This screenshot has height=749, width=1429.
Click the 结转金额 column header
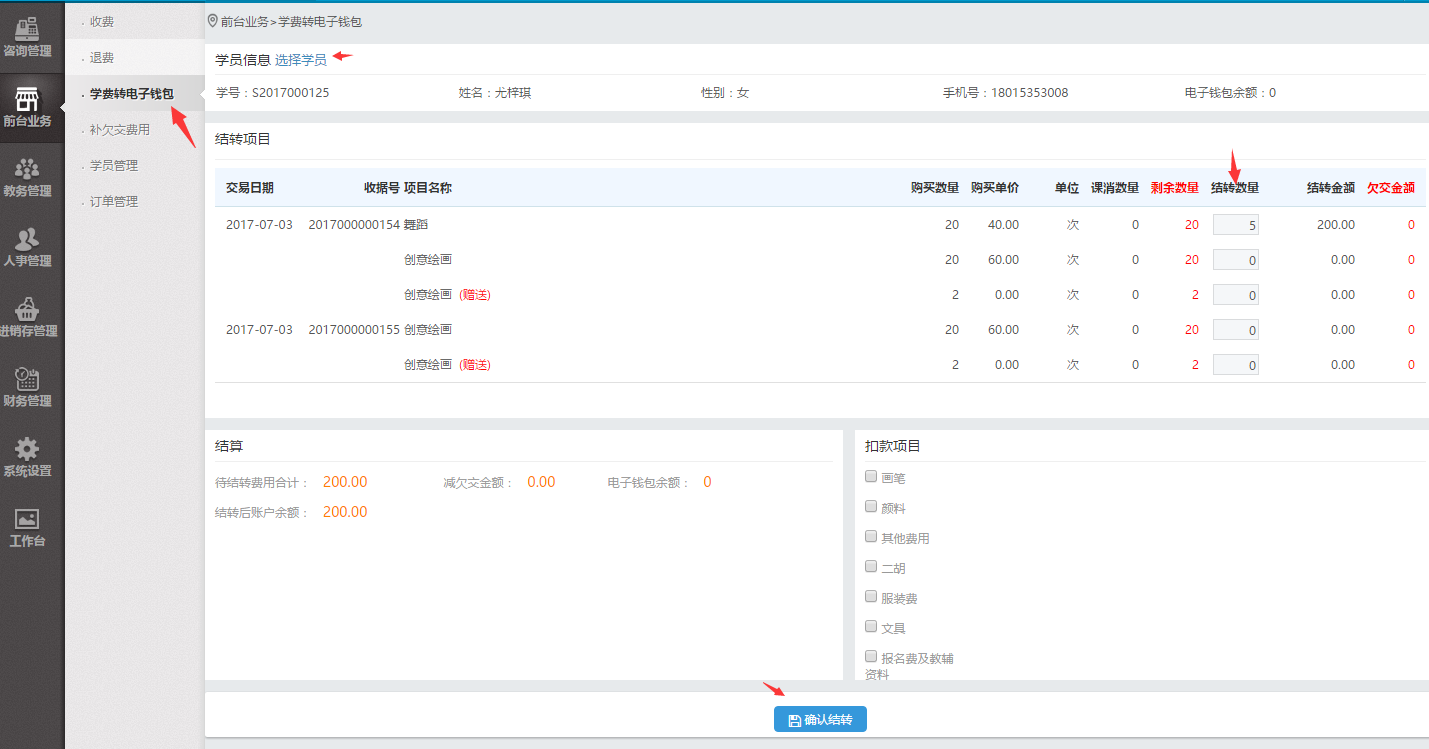(x=1331, y=188)
